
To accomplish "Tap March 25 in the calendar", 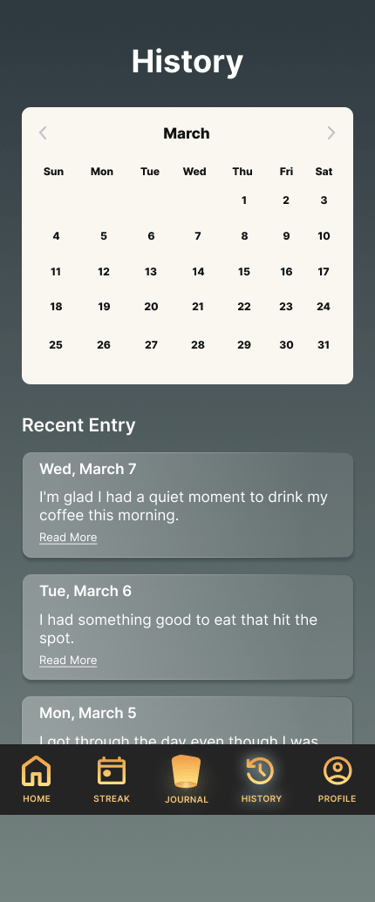I will (x=56, y=345).
